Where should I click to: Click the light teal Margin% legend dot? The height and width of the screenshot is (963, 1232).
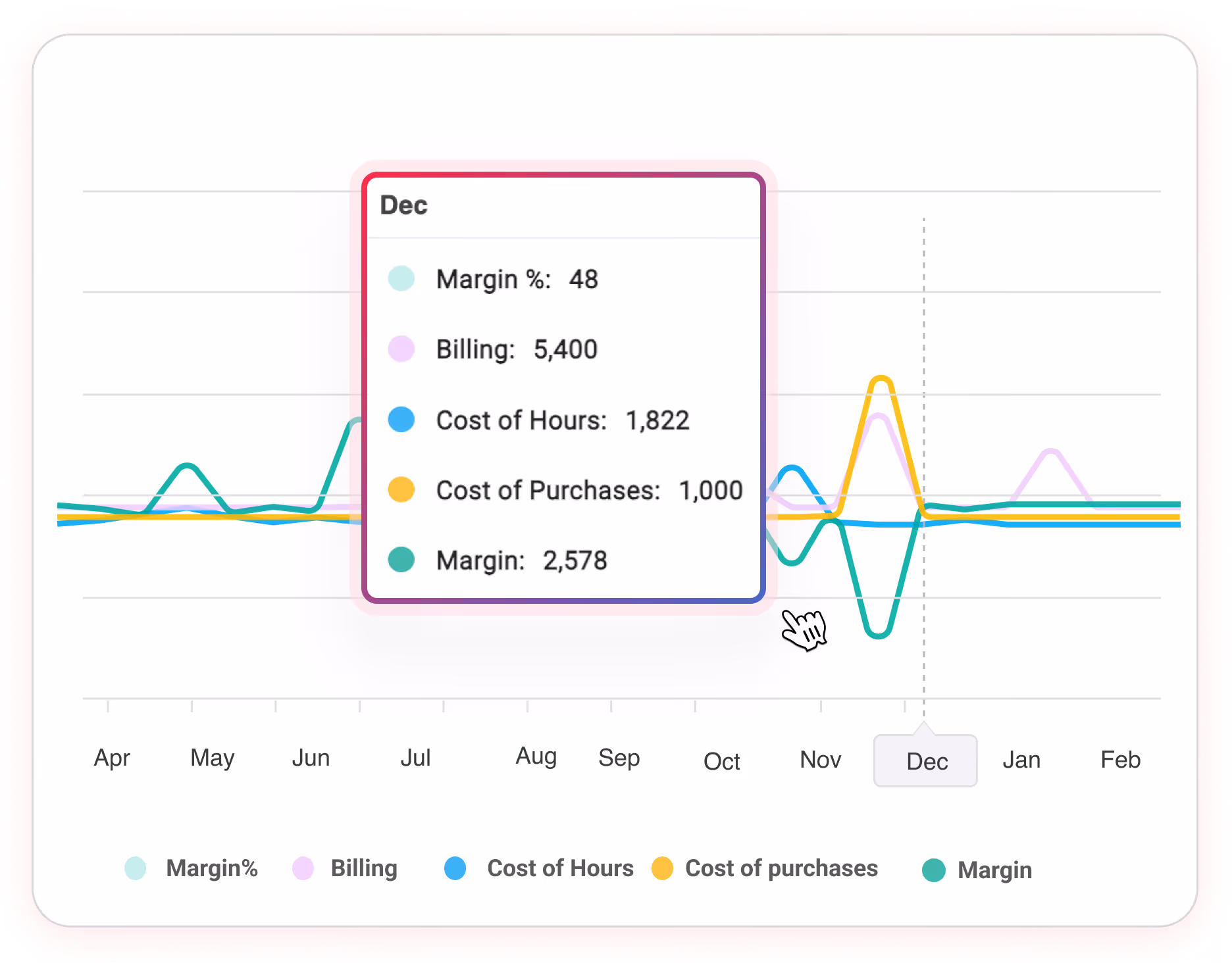pyautogui.click(x=136, y=868)
